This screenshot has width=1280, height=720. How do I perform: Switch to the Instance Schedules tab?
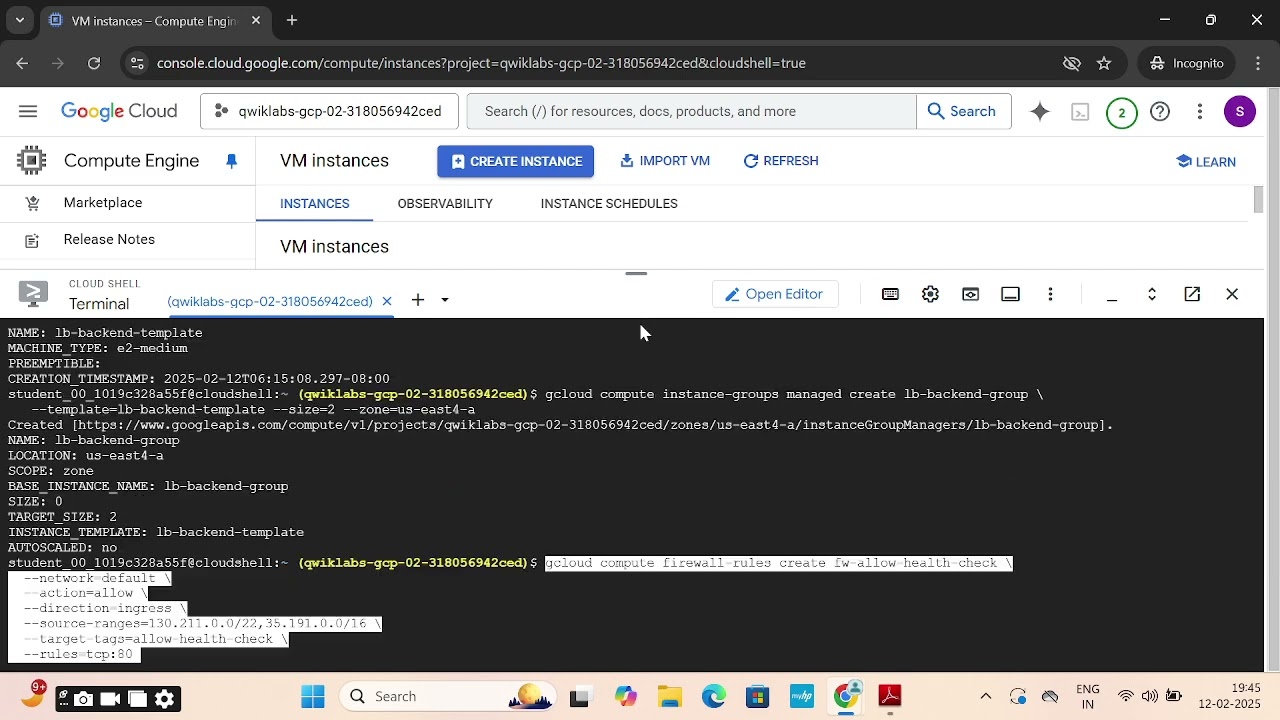click(x=609, y=203)
